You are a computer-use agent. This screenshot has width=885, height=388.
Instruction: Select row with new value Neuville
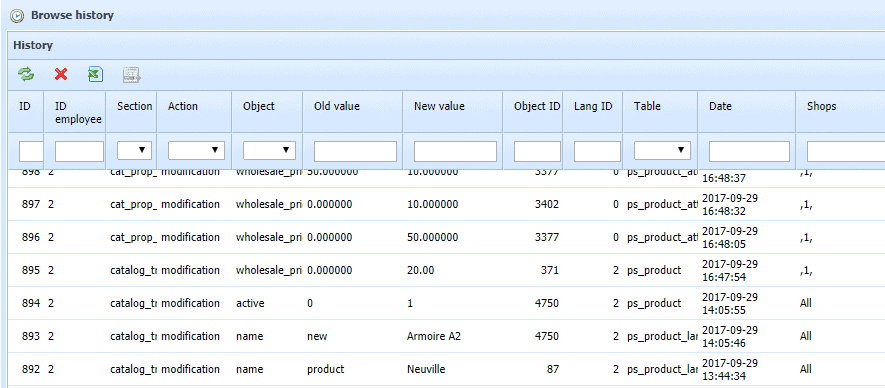pyautogui.click(x=446, y=369)
